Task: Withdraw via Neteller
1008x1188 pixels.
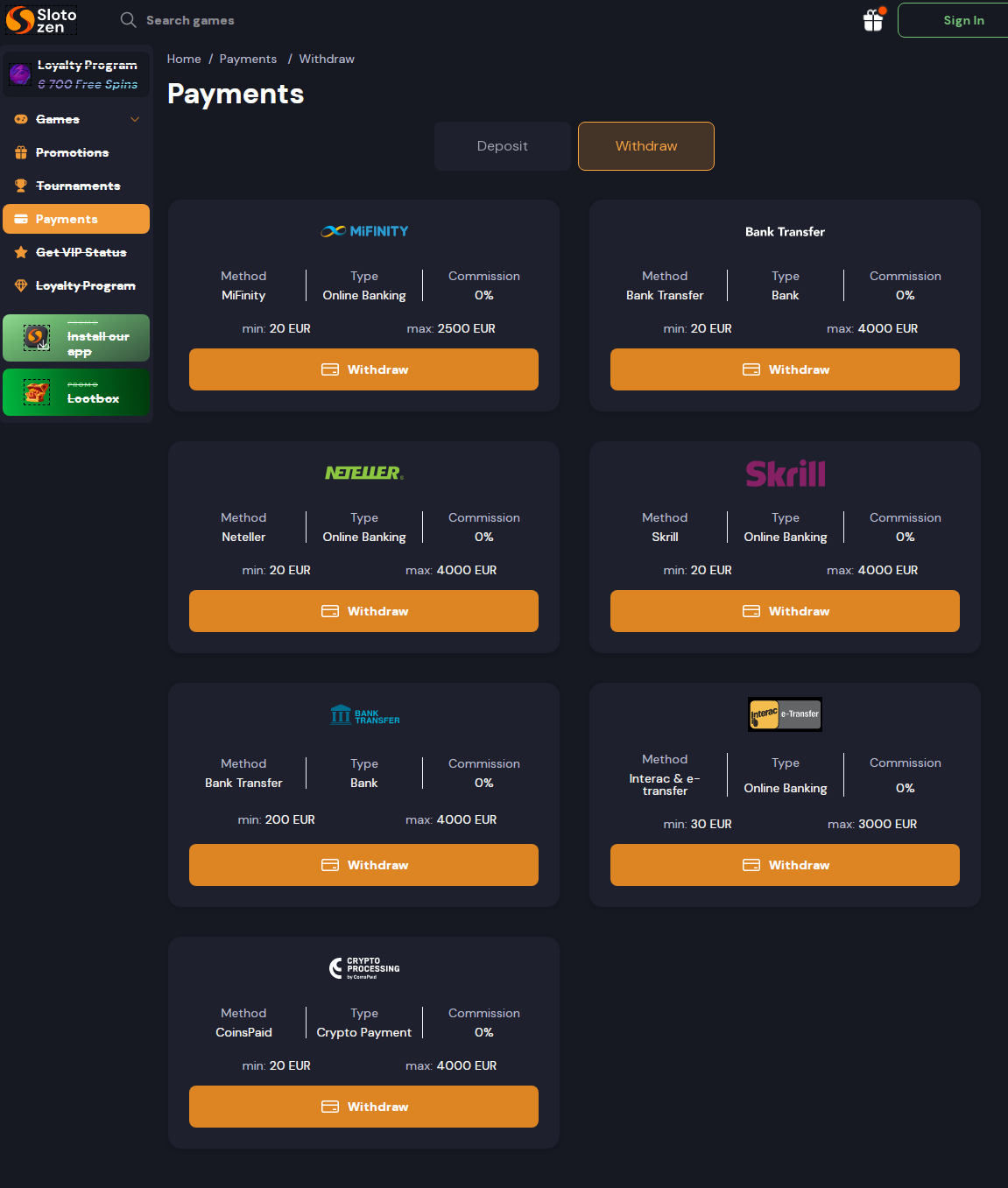Action: point(363,611)
